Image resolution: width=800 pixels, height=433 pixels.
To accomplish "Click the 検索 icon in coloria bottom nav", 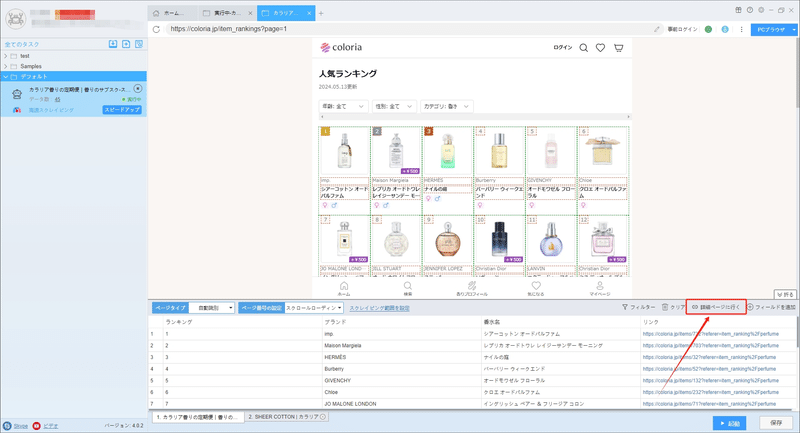I will pos(408,288).
